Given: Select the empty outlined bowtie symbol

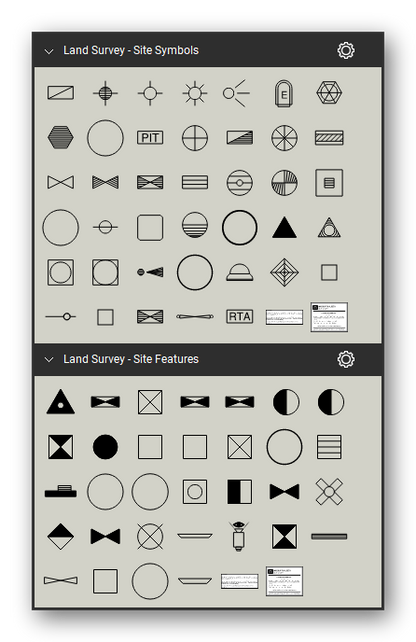Looking at the screenshot, I should (x=61, y=182).
